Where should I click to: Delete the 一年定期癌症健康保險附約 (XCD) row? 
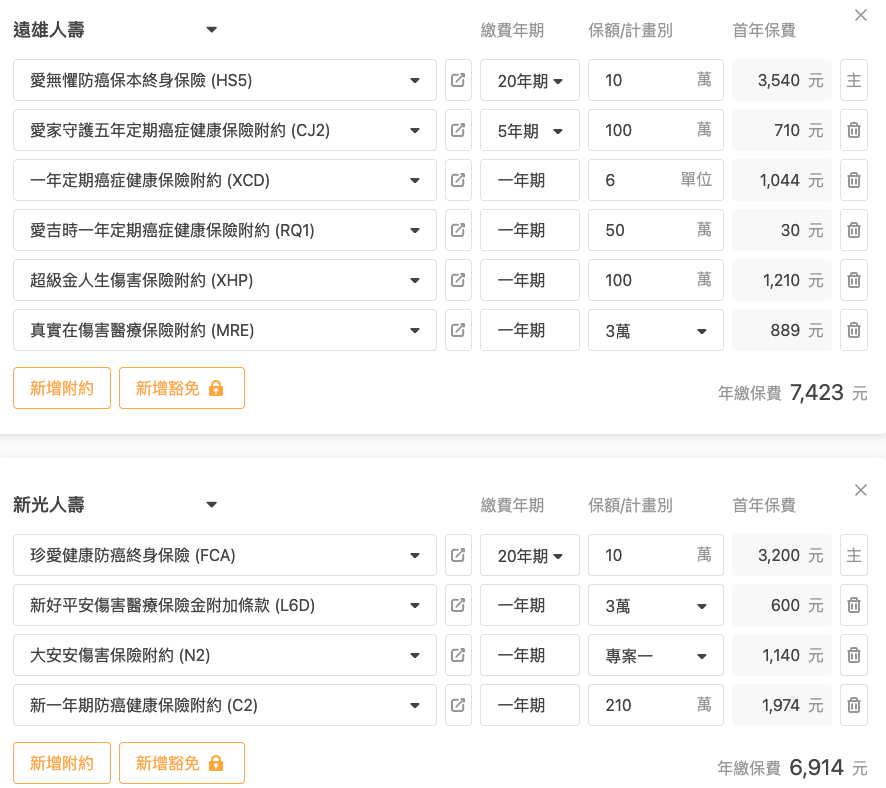[x=854, y=180]
